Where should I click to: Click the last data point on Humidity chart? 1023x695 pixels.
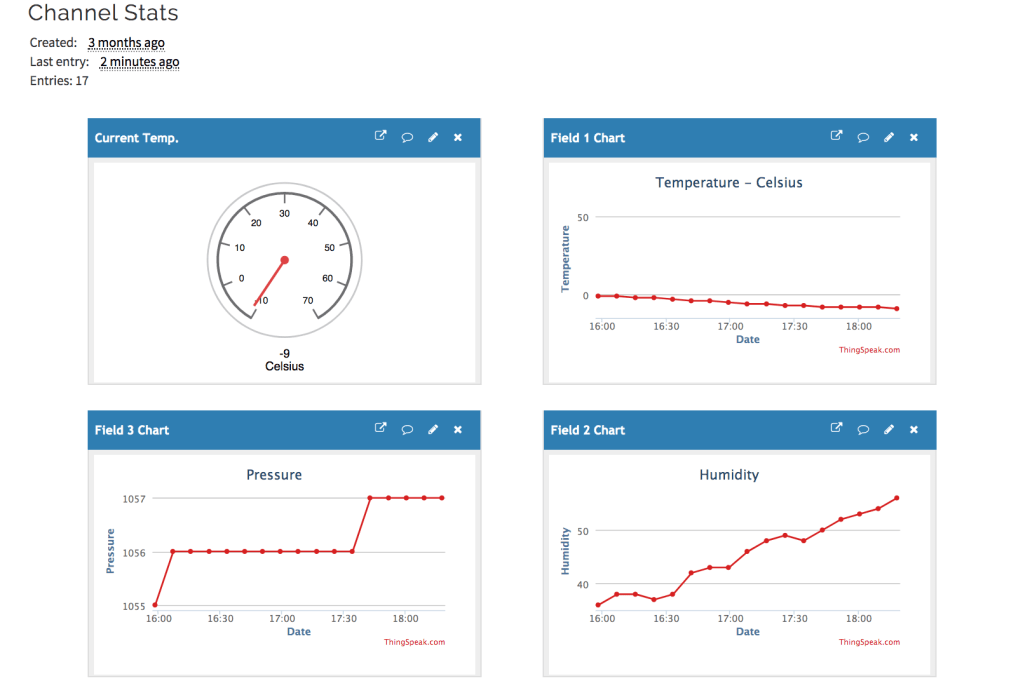pyautogui.click(x=897, y=498)
